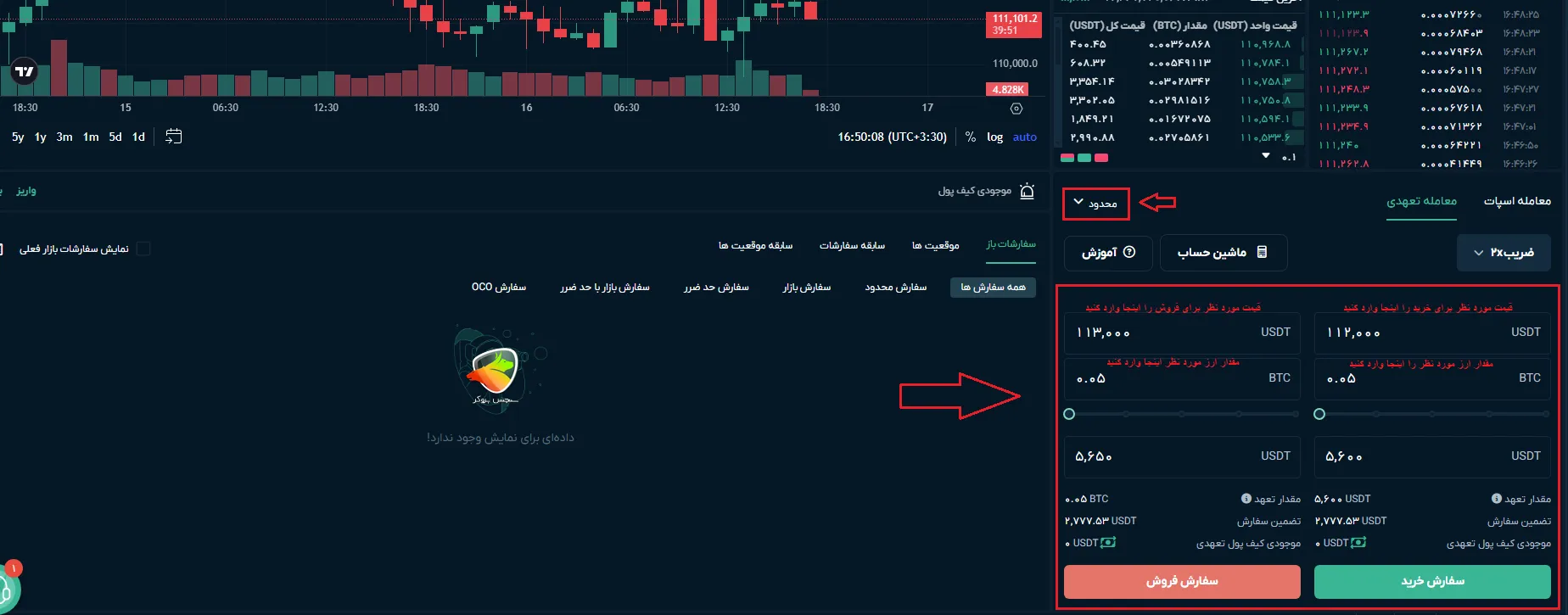Open the go-to-date calendar icon below chart
The image size is (1568, 615).
coord(173,137)
